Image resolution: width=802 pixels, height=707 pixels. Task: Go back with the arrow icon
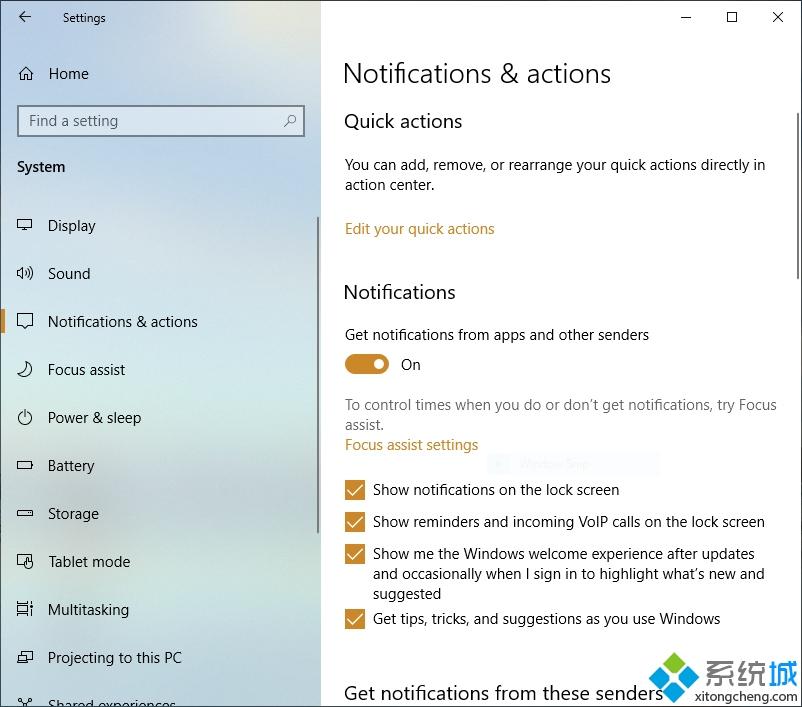(x=25, y=17)
